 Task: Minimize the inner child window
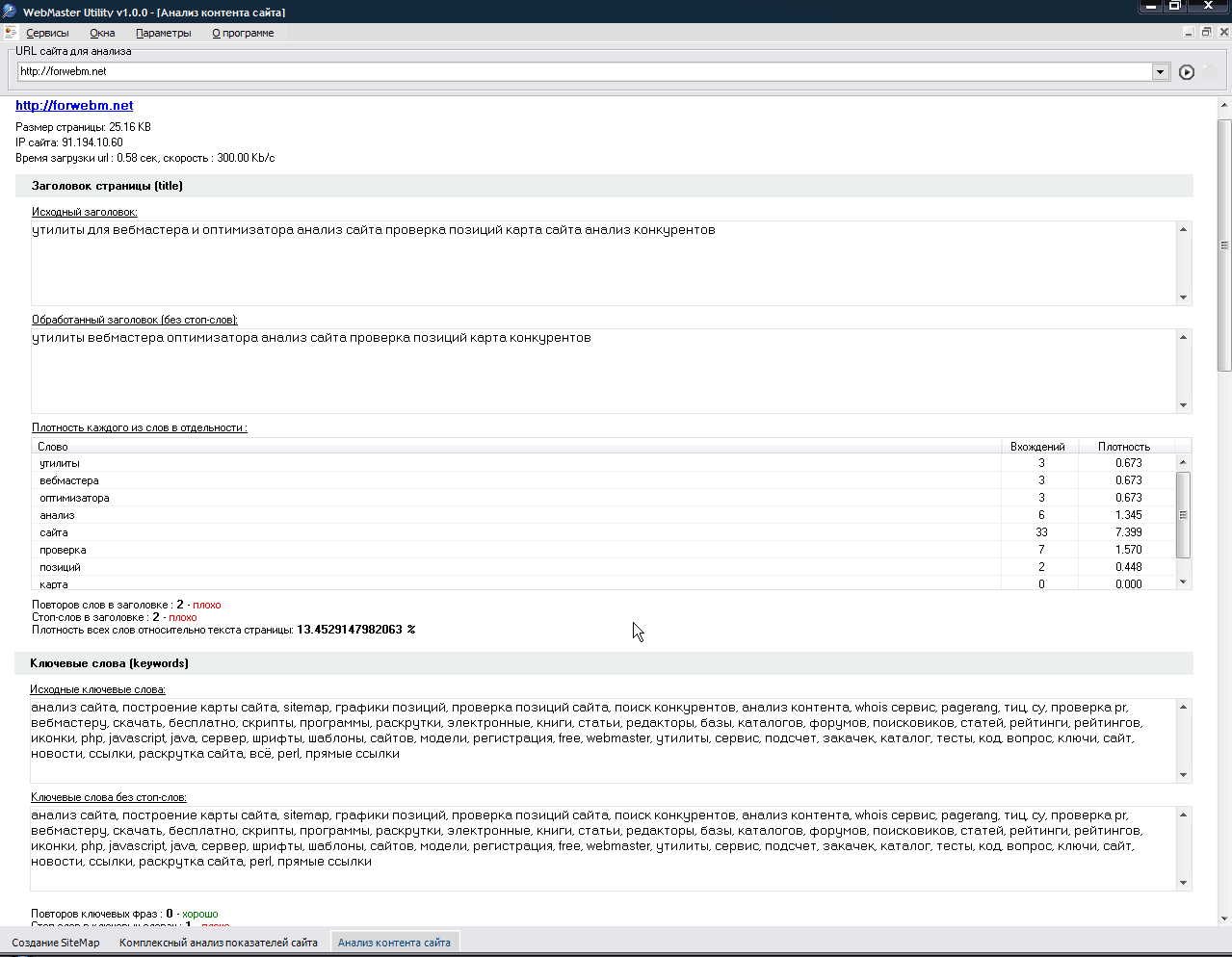coord(1190,33)
